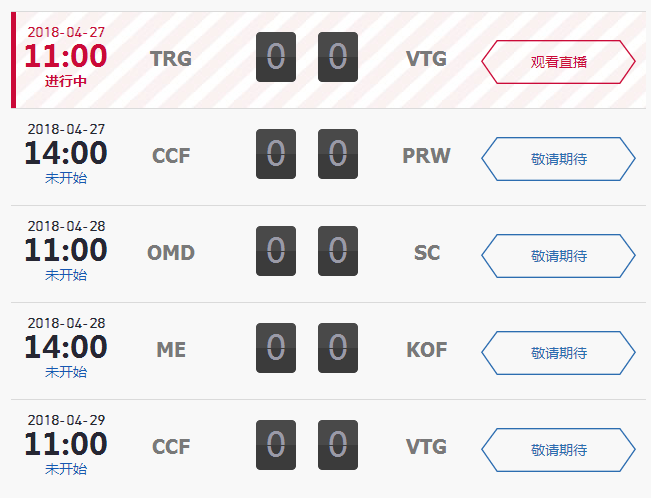Click TRG's score tile
The width and height of the screenshot is (651, 498).
(276, 57)
